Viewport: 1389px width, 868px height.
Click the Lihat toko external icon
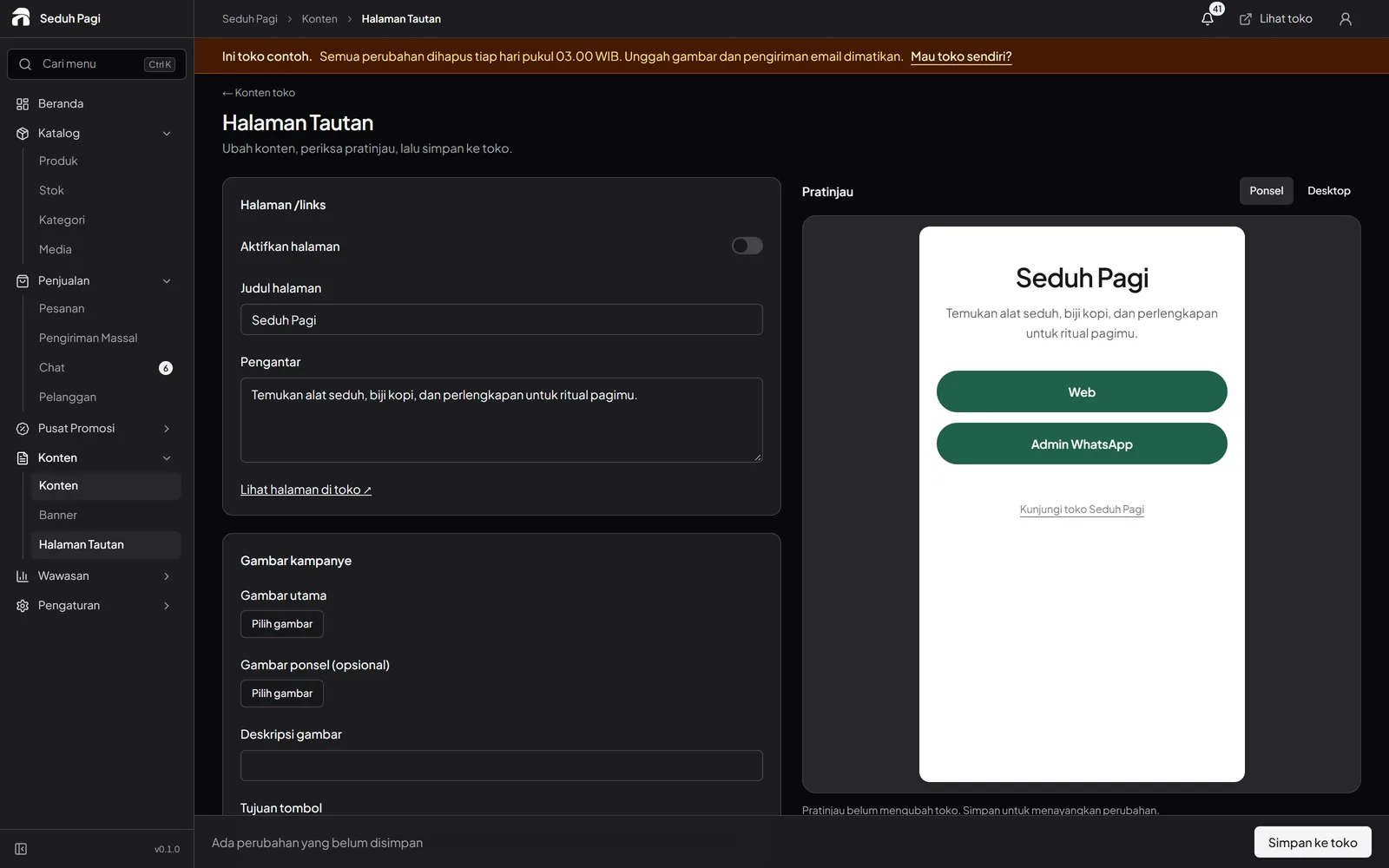click(x=1246, y=19)
